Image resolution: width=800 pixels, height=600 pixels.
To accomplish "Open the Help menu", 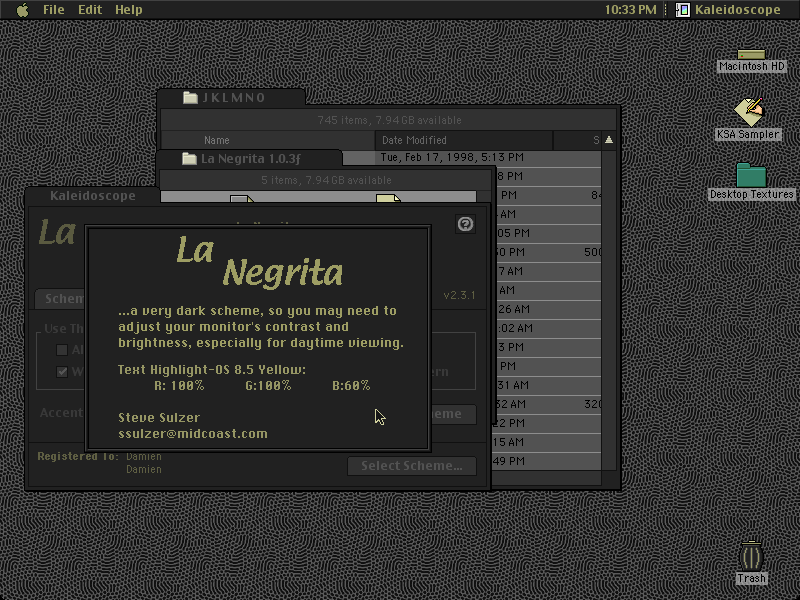I will 129,10.
